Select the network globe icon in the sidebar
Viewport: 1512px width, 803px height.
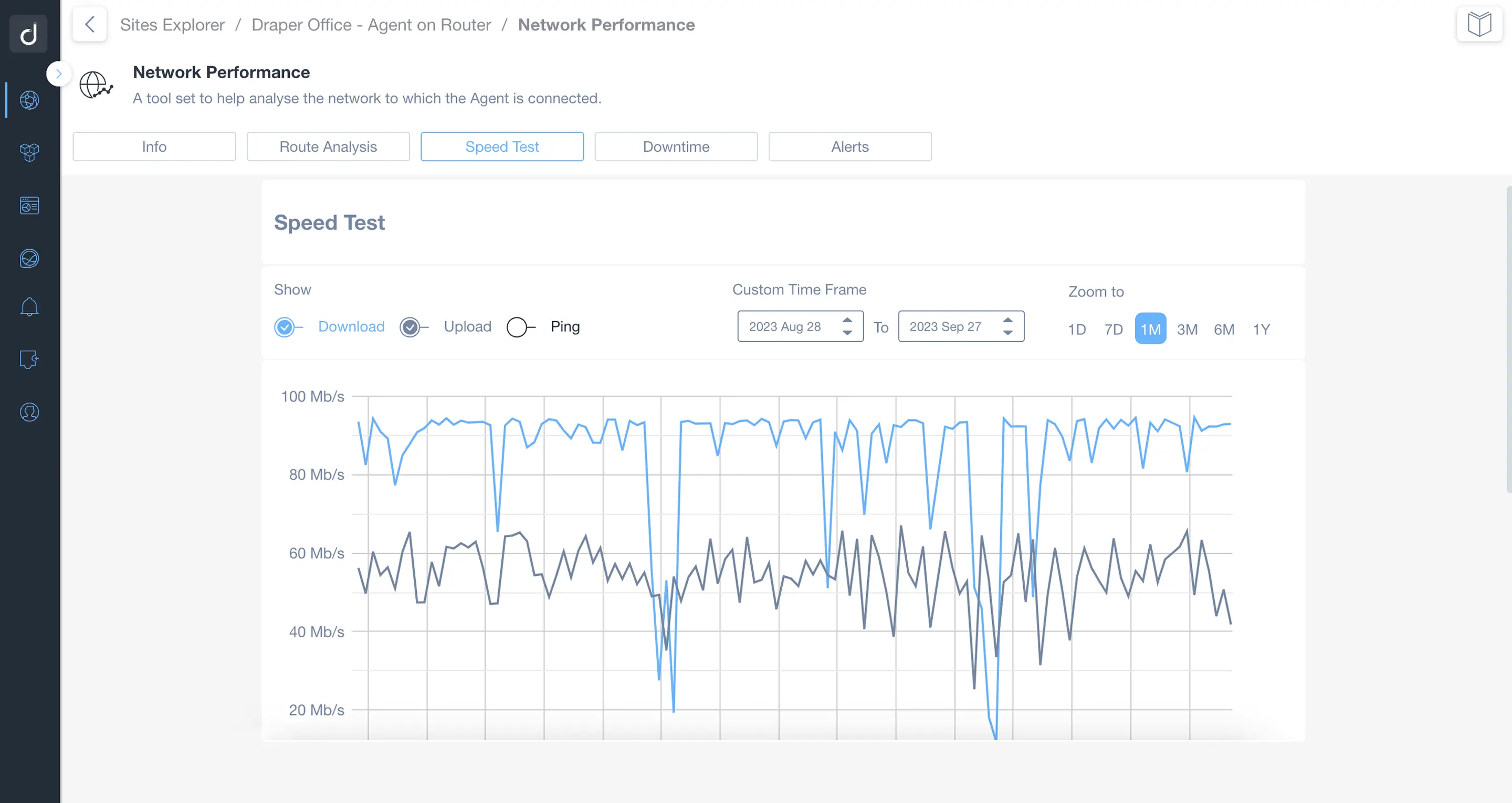pyautogui.click(x=28, y=100)
